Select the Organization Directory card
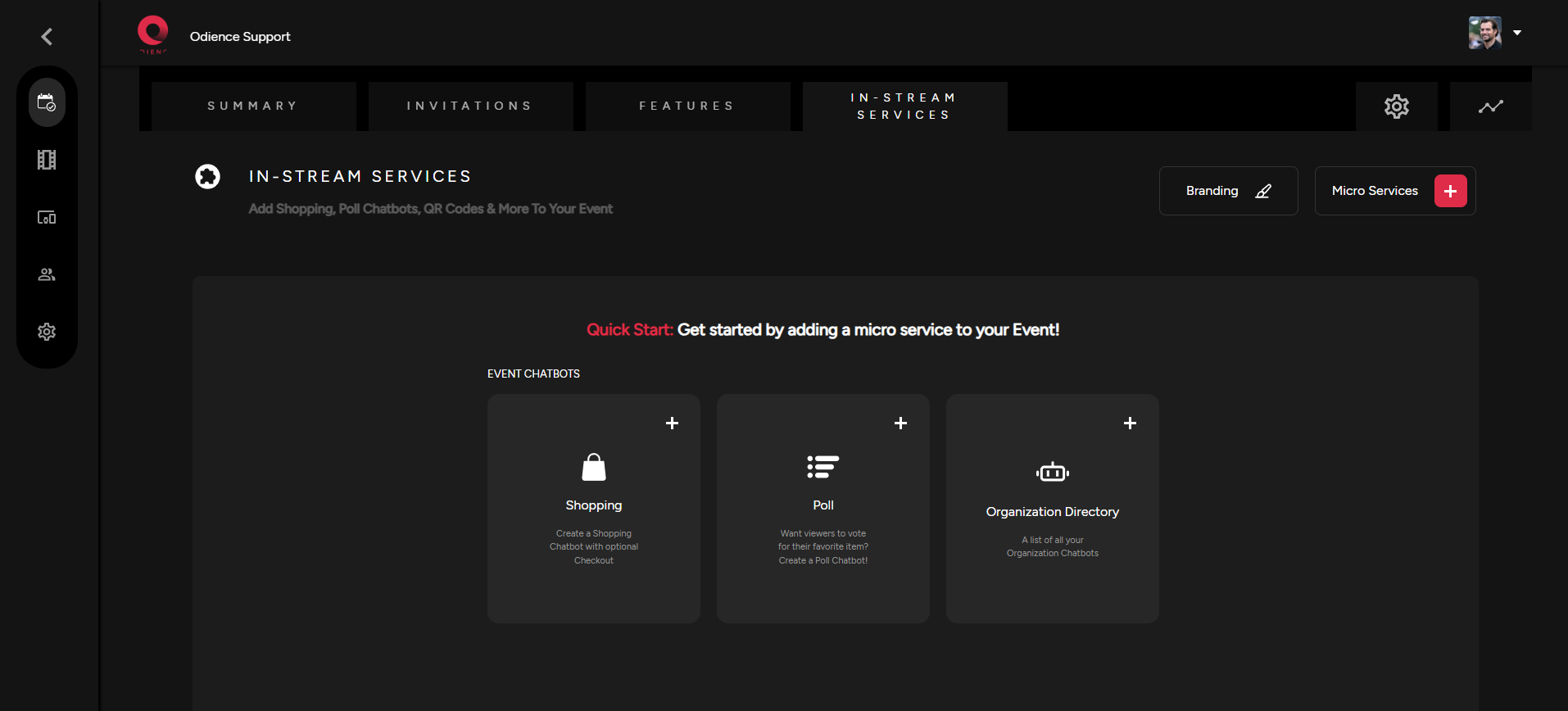 pos(1052,512)
